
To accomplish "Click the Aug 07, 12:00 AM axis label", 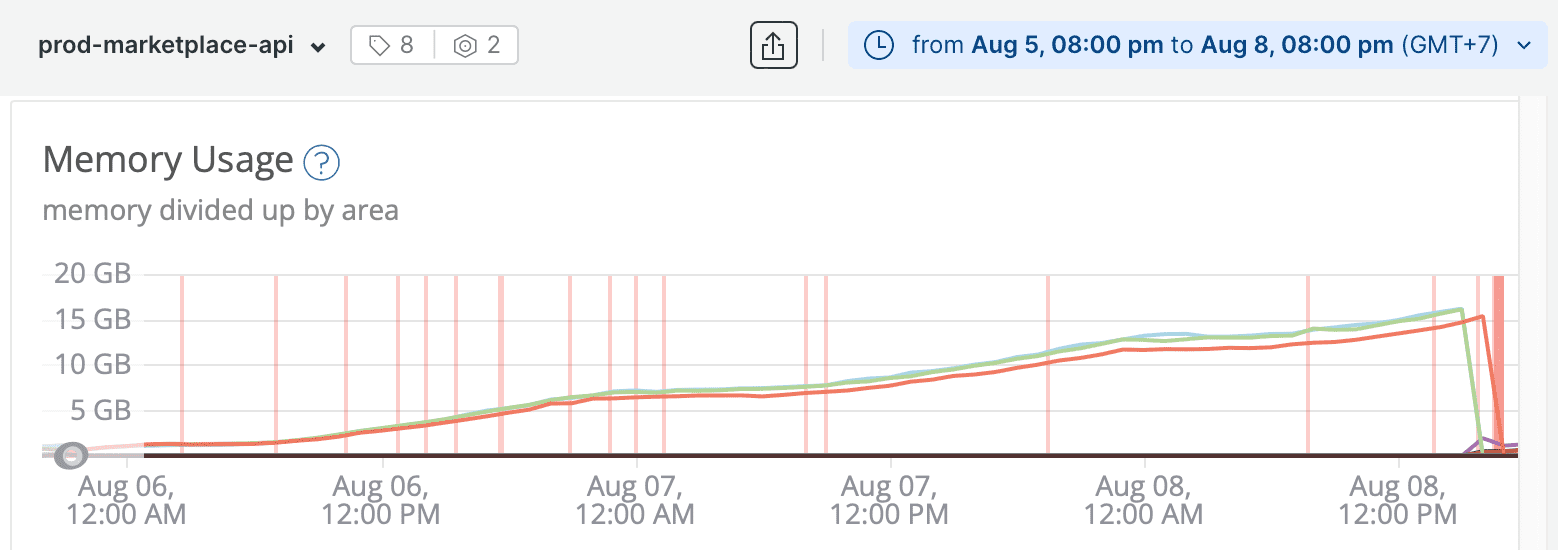I will (636, 501).
